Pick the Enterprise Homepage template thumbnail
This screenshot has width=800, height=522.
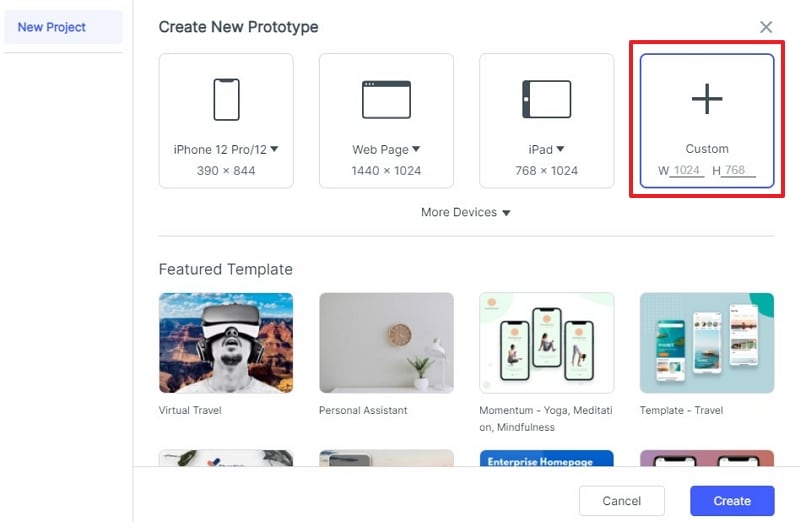click(546, 459)
